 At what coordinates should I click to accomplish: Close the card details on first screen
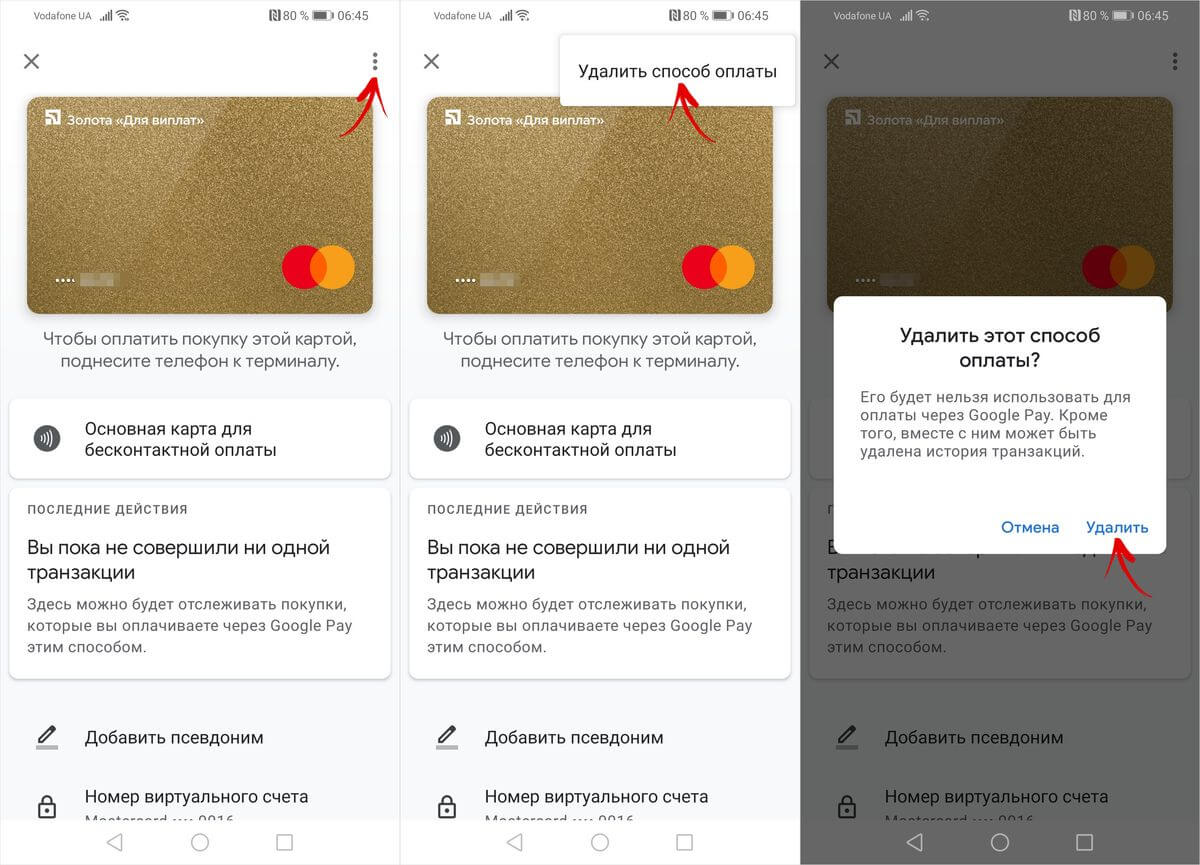point(32,61)
